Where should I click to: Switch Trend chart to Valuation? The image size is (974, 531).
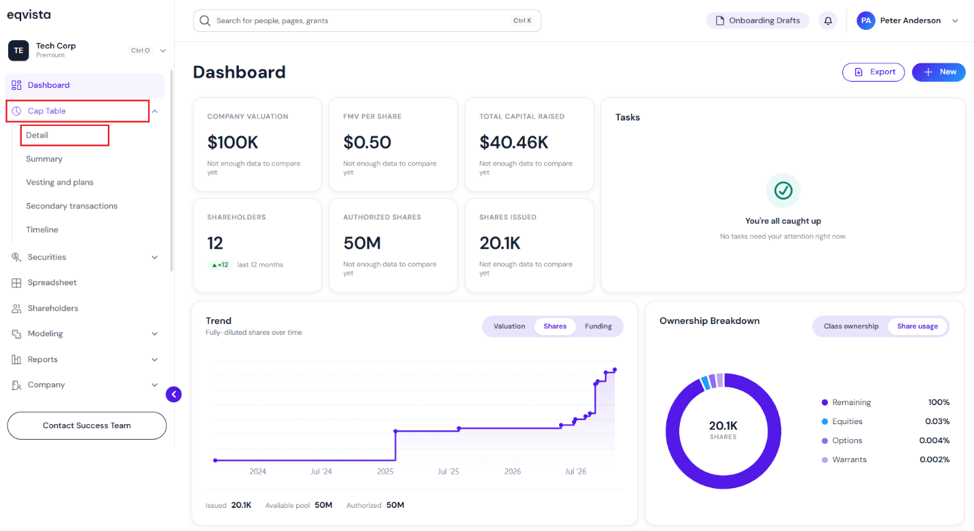point(509,326)
